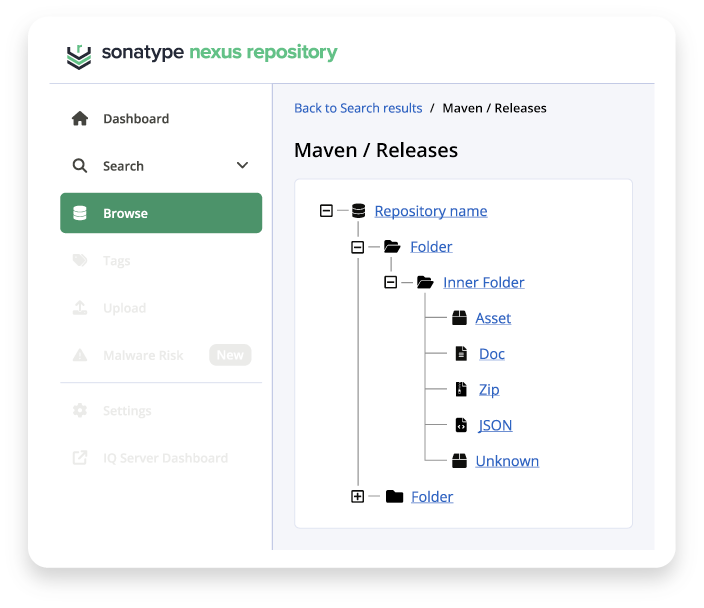Collapse the Inner Folder node
The image size is (704, 608).
click(x=391, y=283)
